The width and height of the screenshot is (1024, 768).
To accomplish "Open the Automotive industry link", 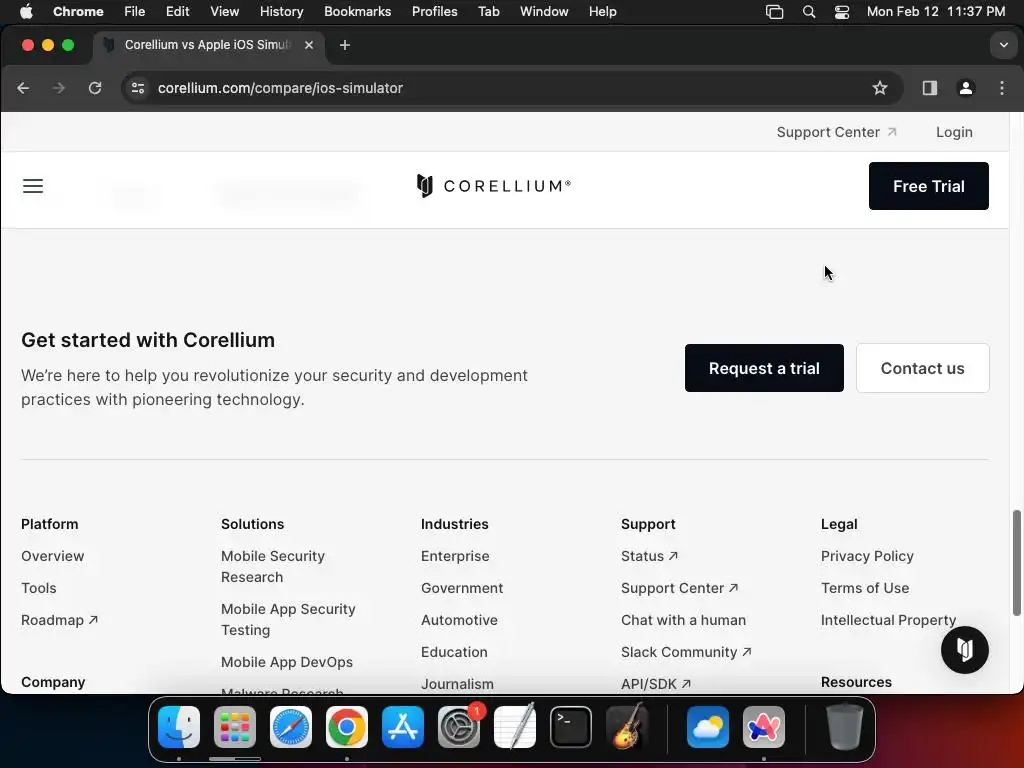I will point(459,620).
